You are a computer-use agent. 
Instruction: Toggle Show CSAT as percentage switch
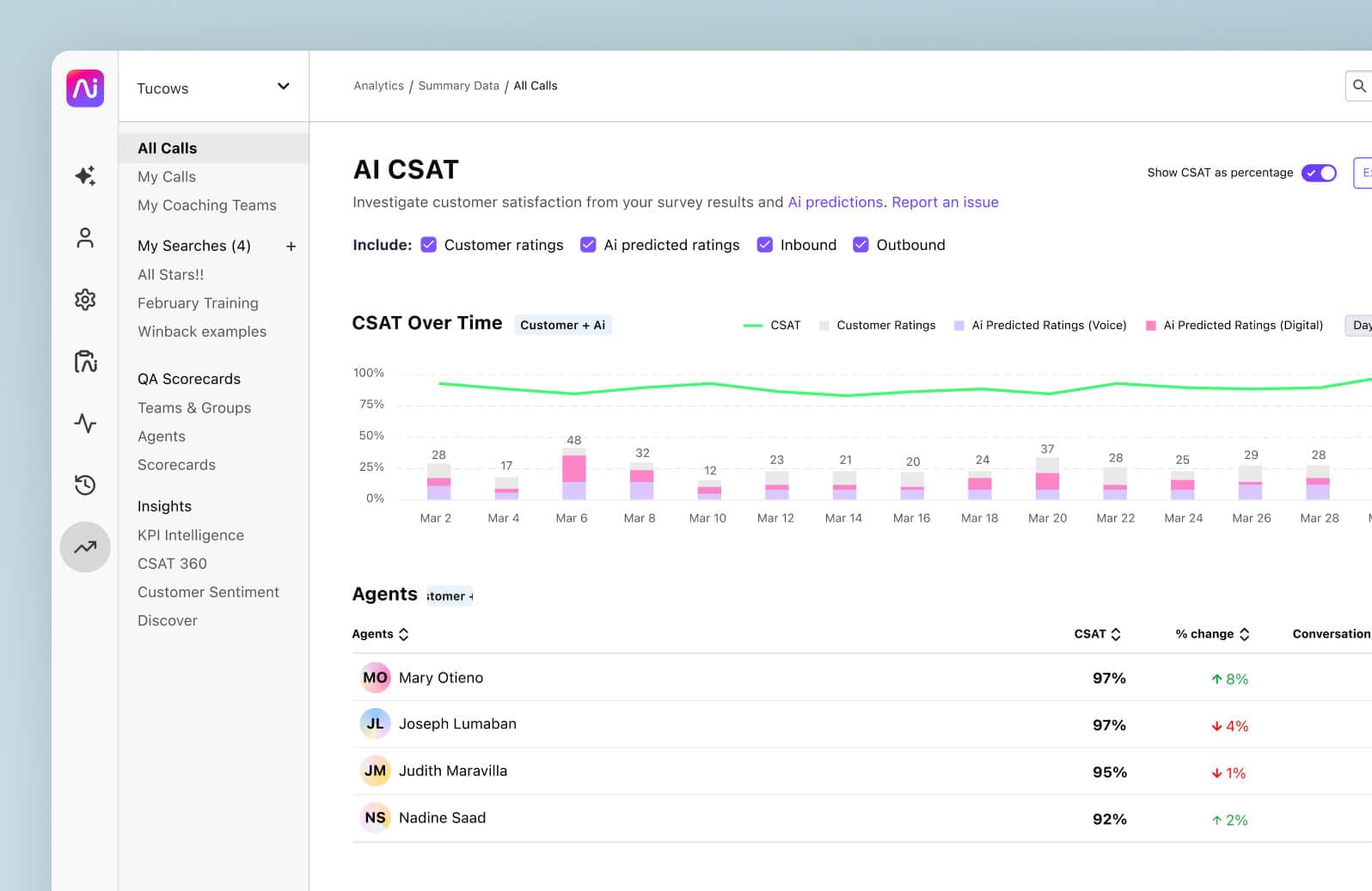tap(1318, 173)
